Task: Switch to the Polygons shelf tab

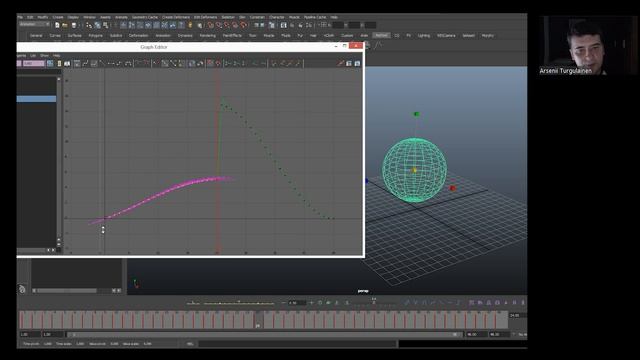Action: pos(96,36)
